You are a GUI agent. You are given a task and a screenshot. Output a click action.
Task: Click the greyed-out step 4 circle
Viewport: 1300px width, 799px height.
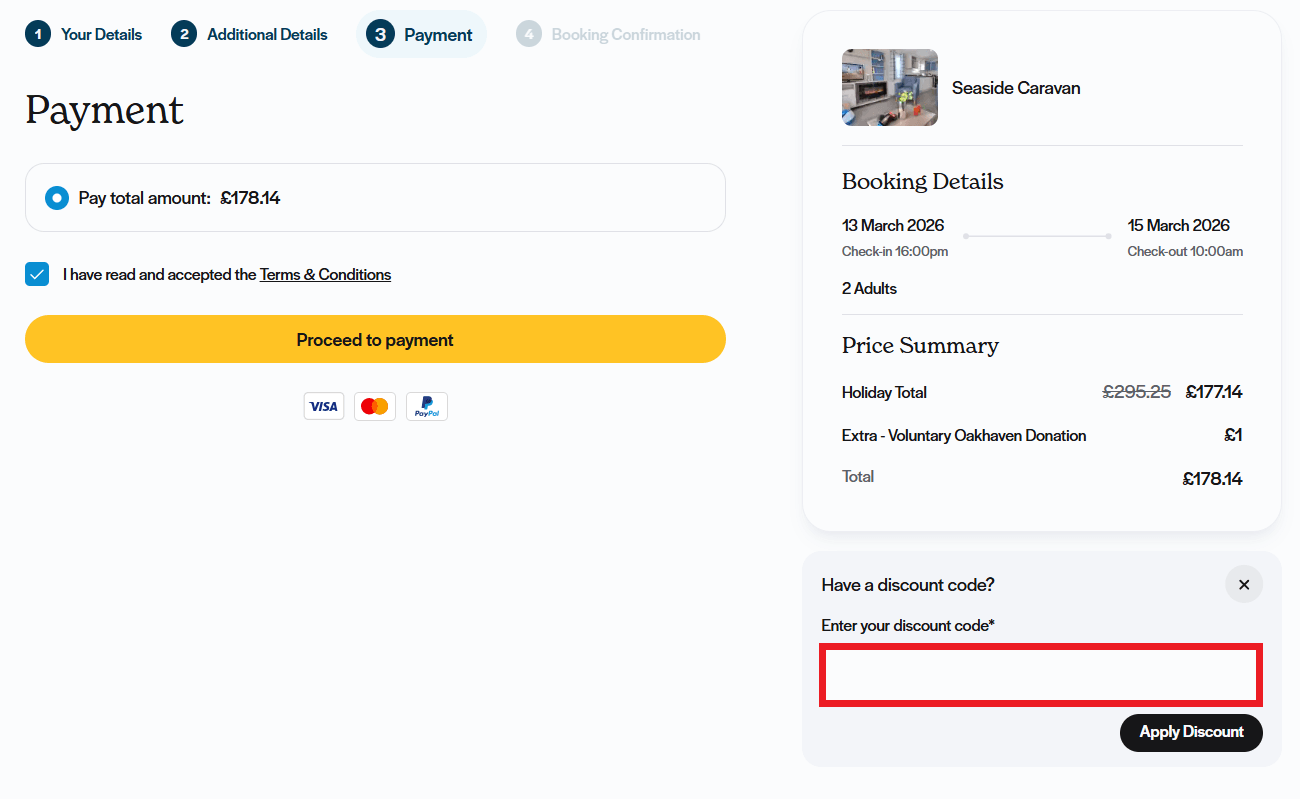(528, 33)
